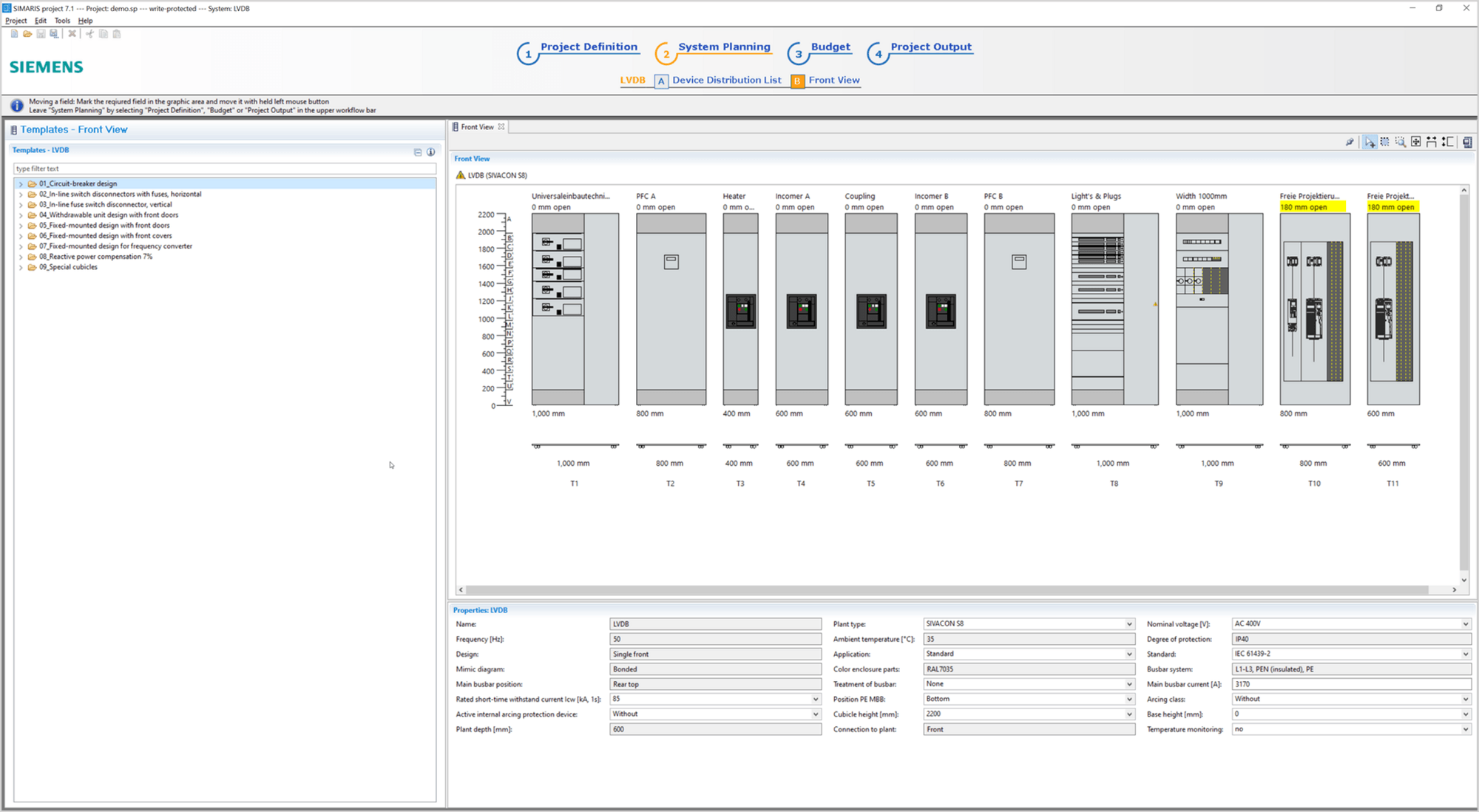Go to the Budget workflow step
1479x812 pixels.
831,46
